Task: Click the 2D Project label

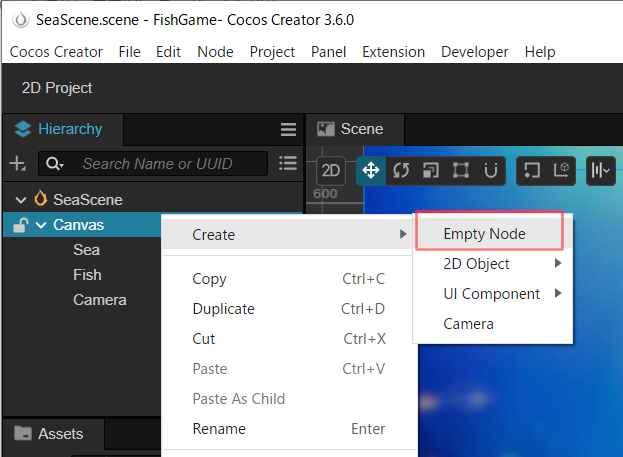Action: click(x=57, y=88)
